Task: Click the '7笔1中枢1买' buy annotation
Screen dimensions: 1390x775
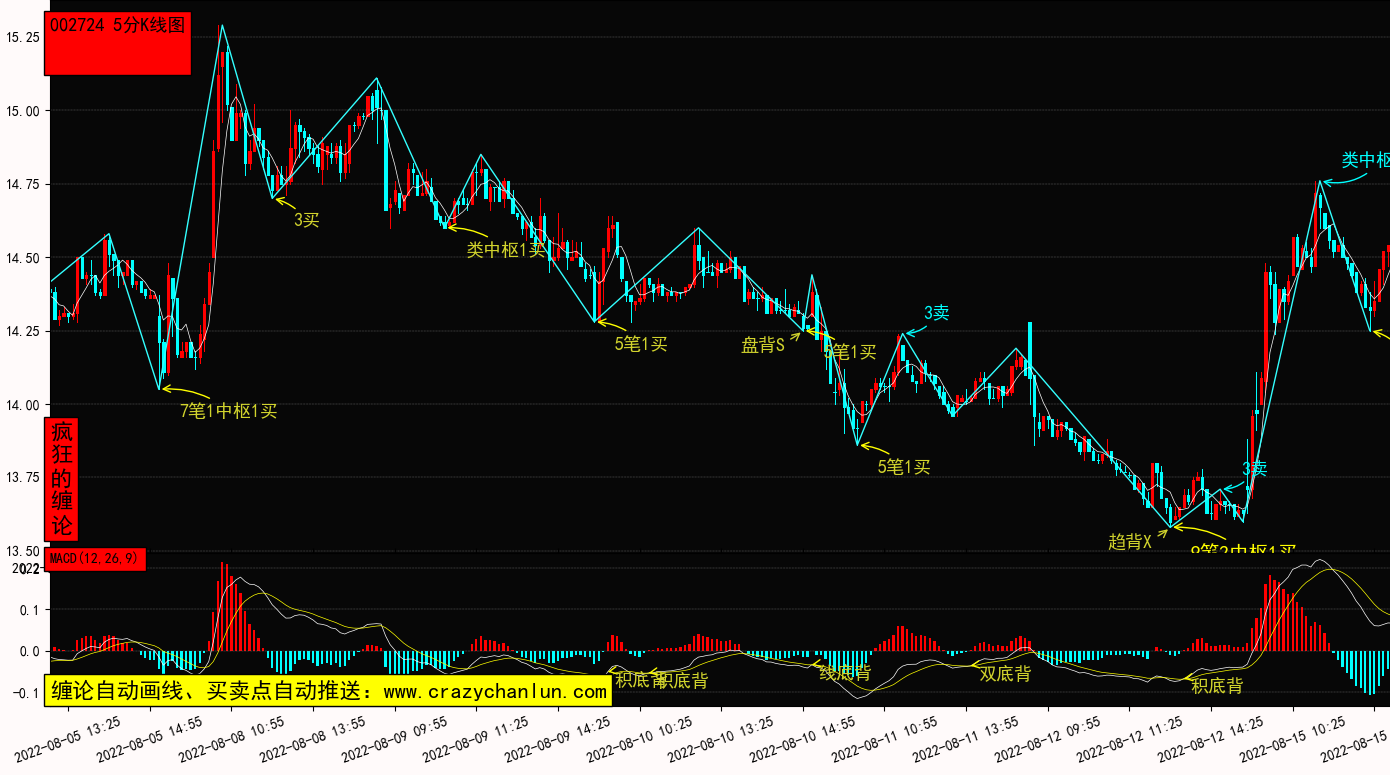Action: [229, 410]
